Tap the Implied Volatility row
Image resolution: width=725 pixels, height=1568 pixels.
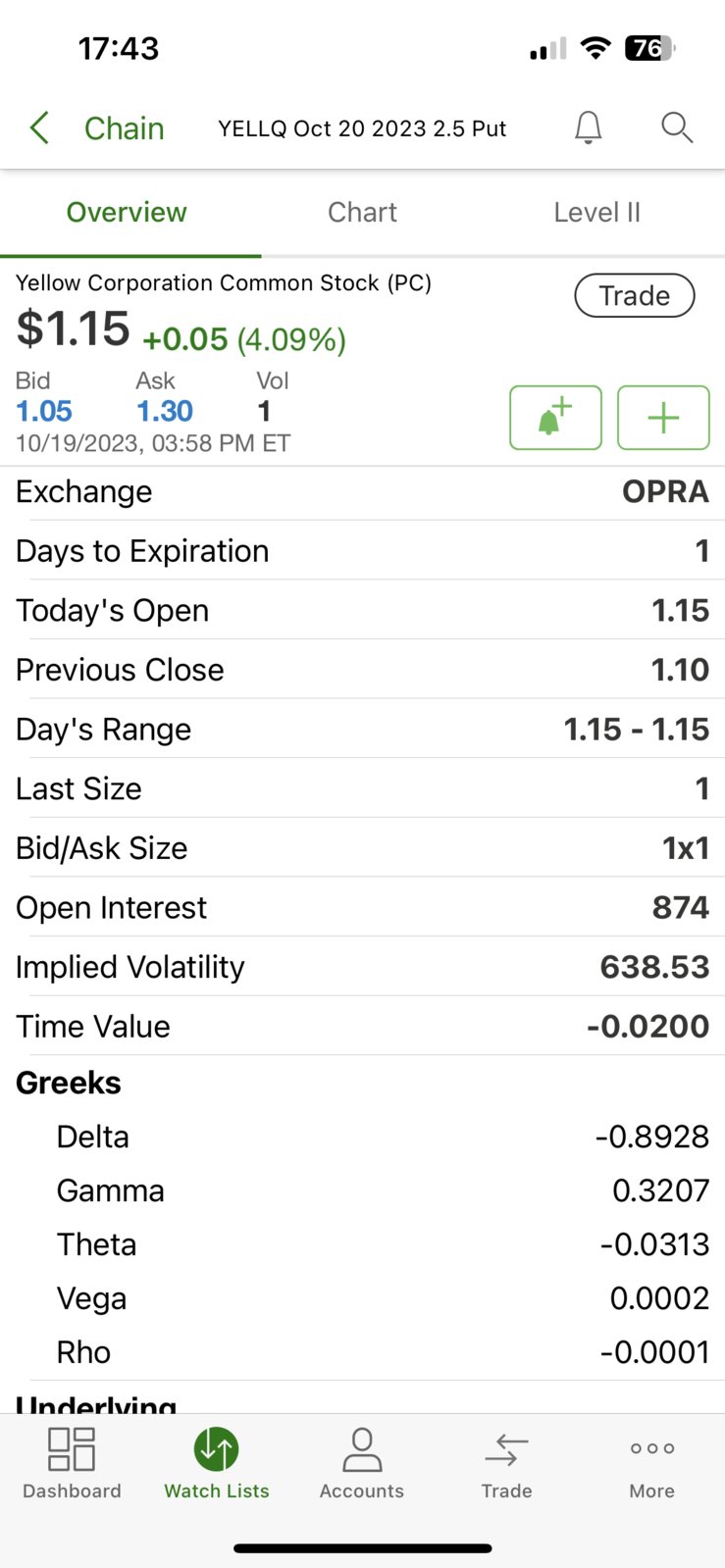tap(362, 967)
